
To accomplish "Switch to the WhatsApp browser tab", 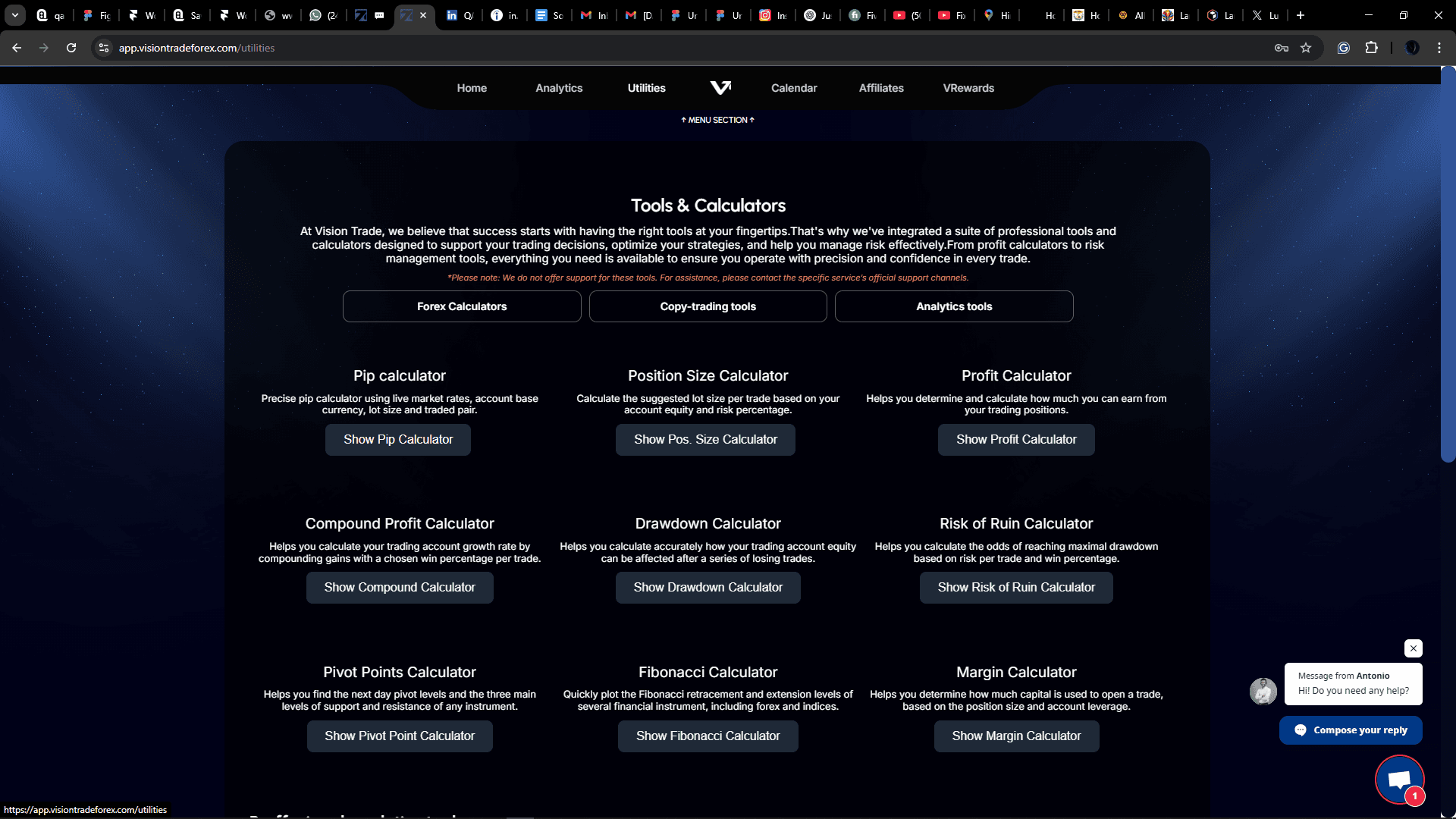I will [x=324, y=15].
